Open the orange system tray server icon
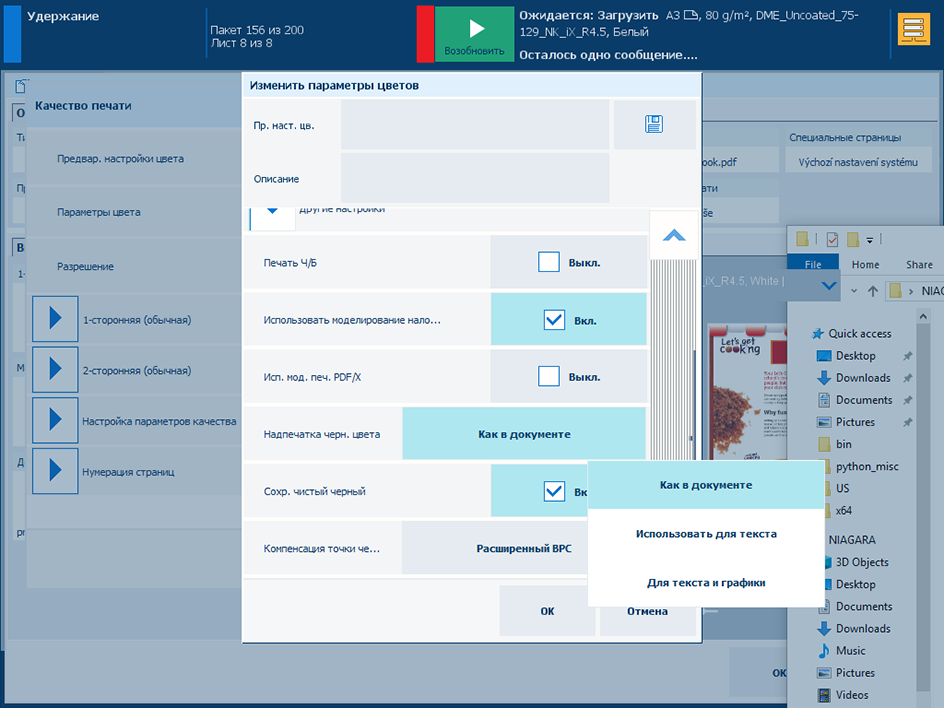Viewport: 944px width, 708px height. (x=913, y=29)
